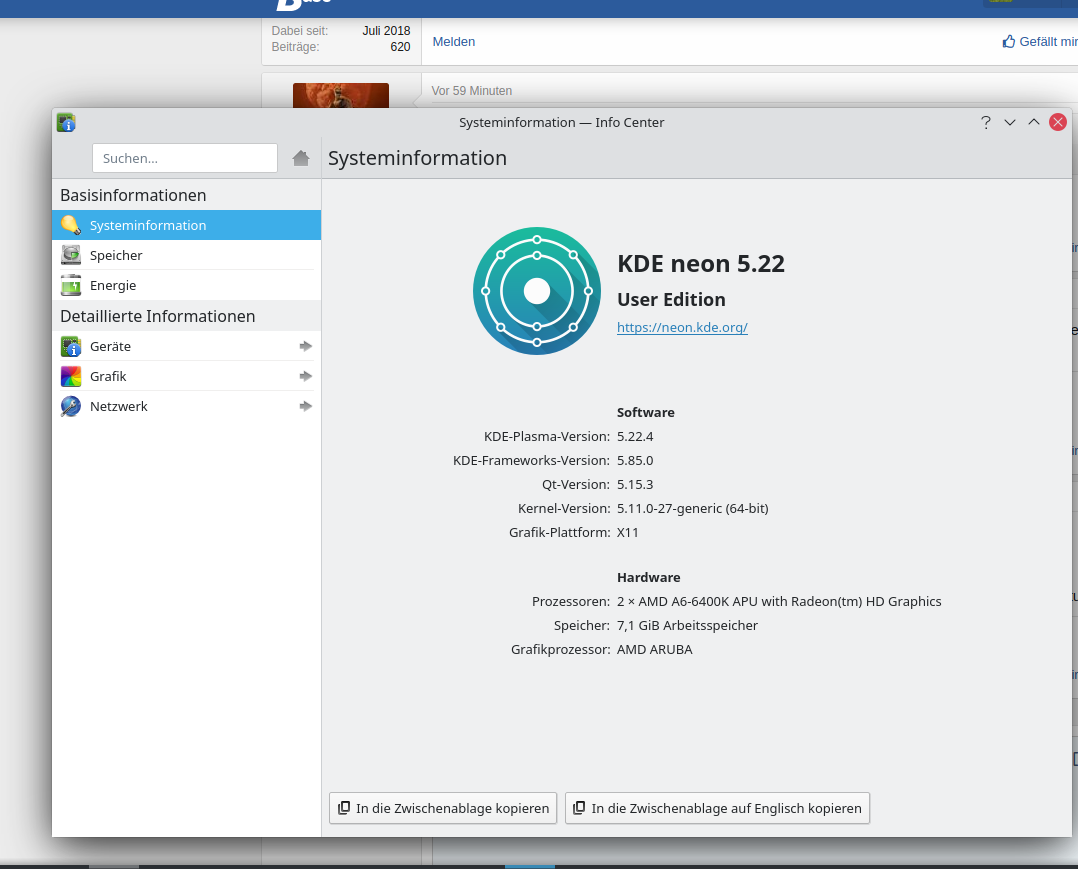The width and height of the screenshot is (1078, 869).
Task: Click the home icon beside the search field
Action: (x=300, y=158)
